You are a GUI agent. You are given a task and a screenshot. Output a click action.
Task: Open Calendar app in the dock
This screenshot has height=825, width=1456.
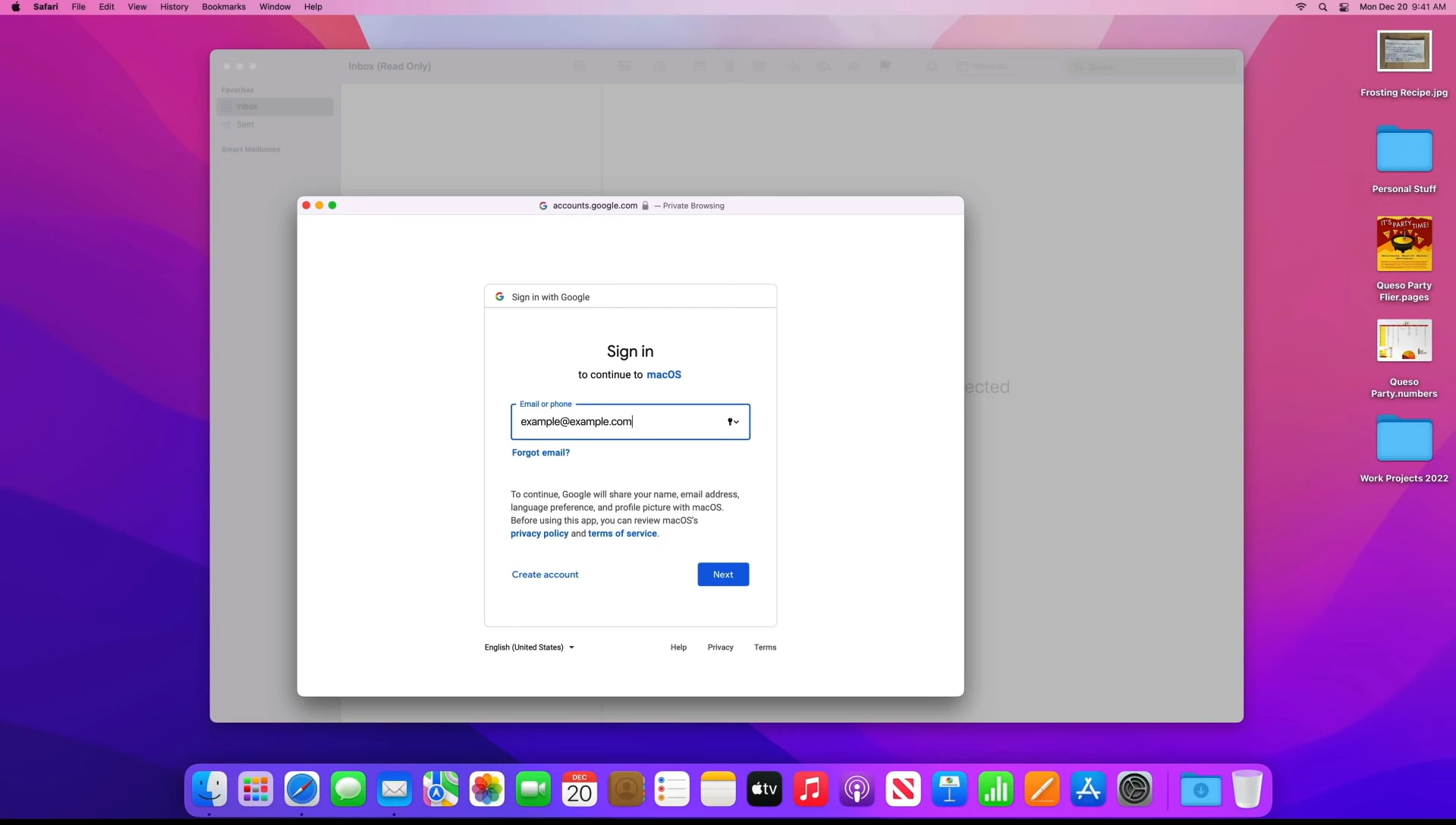pos(580,789)
